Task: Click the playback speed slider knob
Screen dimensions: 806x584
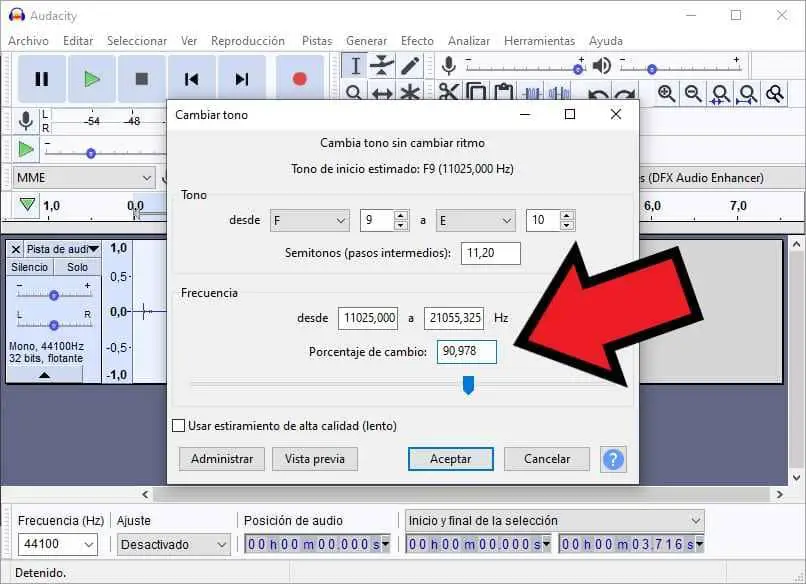Action: click(91, 153)
